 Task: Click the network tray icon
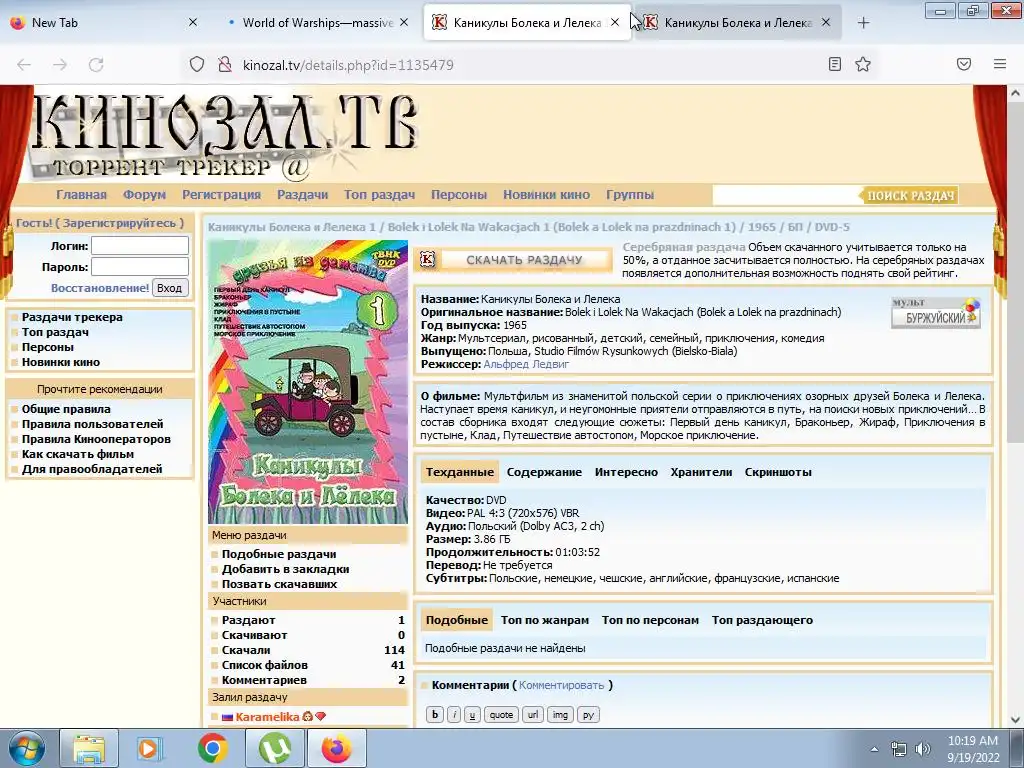click(x=899, y=749)
